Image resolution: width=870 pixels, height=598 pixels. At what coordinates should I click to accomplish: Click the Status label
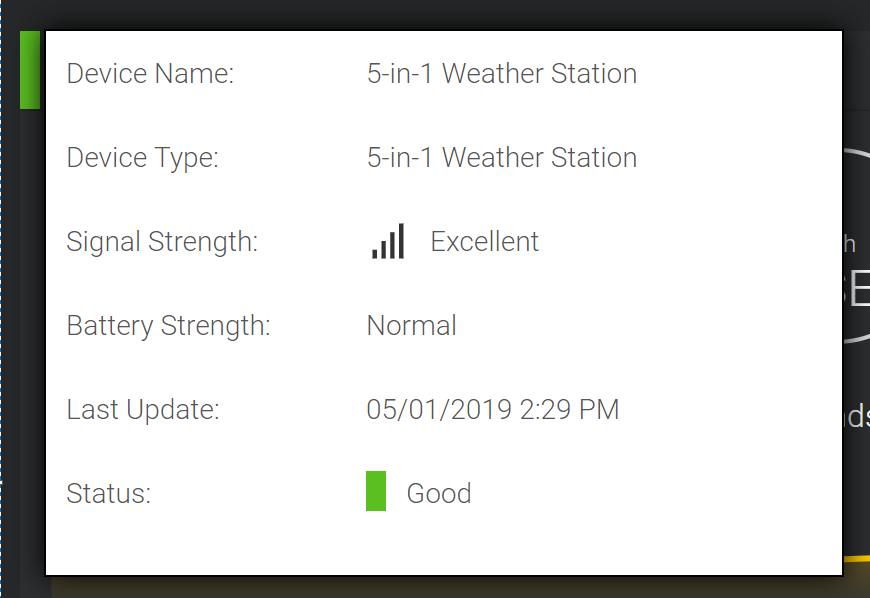(109, 494)
